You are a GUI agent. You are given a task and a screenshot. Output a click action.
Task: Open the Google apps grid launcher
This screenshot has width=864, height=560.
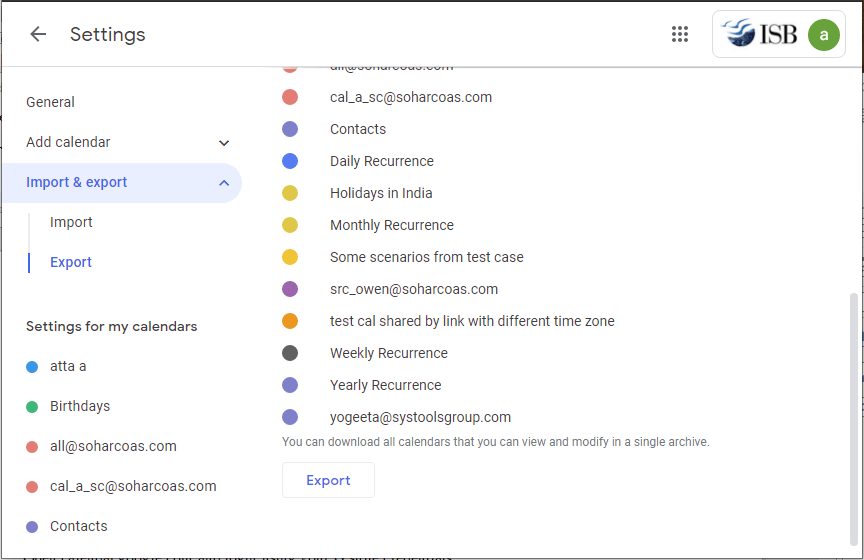(x=679, y=34)
